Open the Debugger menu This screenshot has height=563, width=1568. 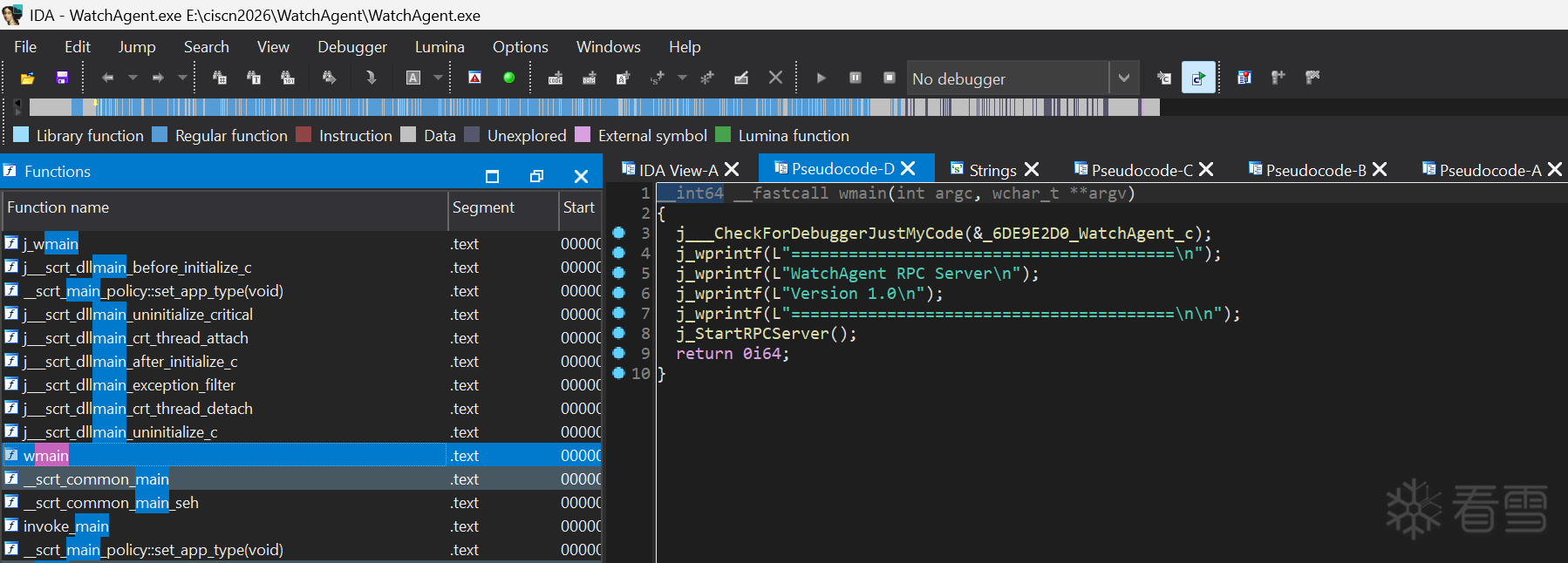coord(352,47)
